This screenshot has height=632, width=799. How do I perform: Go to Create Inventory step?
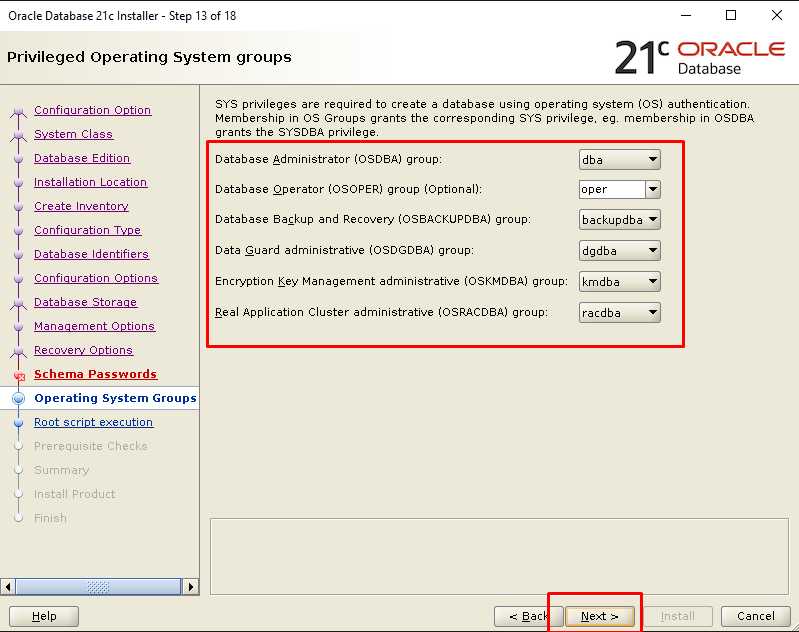pyautogui.click(x=81, y=206)
